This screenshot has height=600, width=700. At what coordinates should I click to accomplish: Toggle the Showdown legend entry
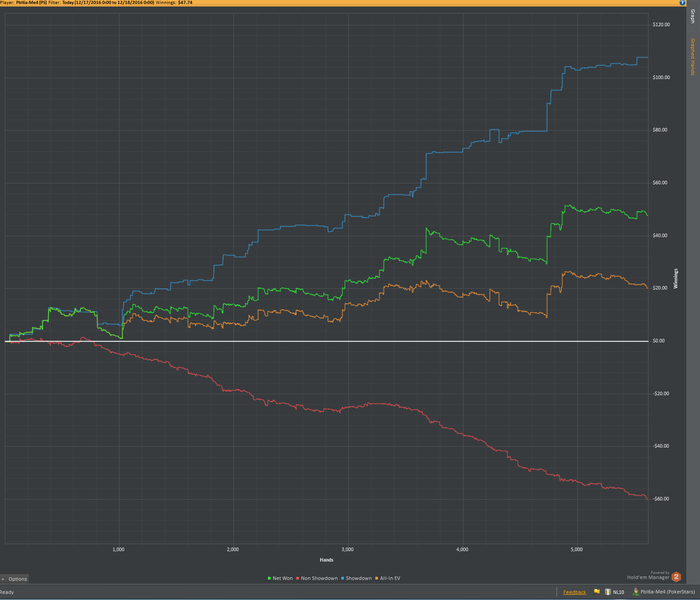[x=356, y=578]
